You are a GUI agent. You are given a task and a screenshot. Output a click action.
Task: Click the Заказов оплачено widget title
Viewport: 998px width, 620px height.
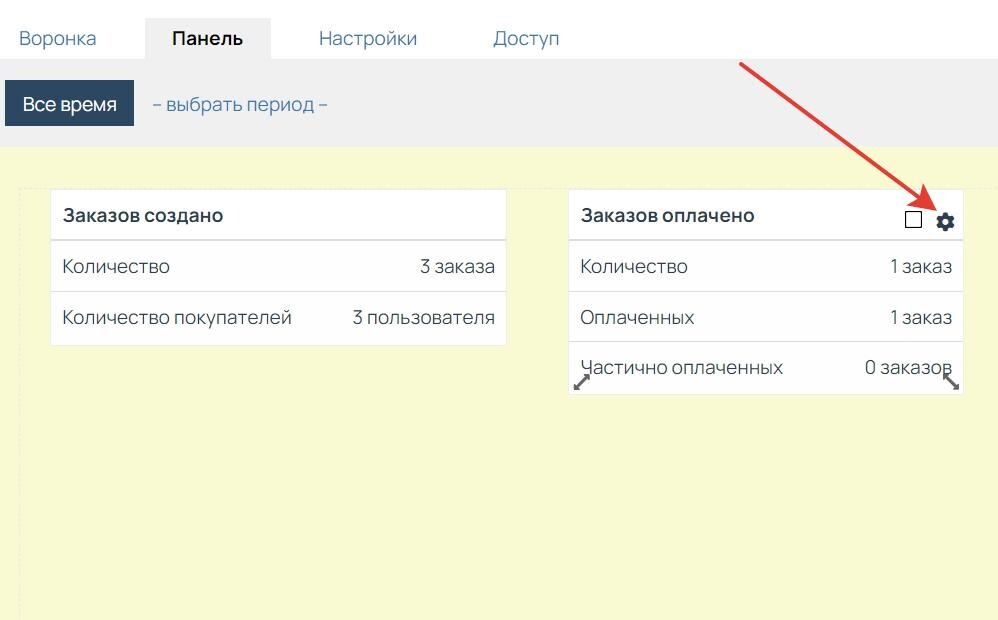pyautogui.click(x=667, y=215)
